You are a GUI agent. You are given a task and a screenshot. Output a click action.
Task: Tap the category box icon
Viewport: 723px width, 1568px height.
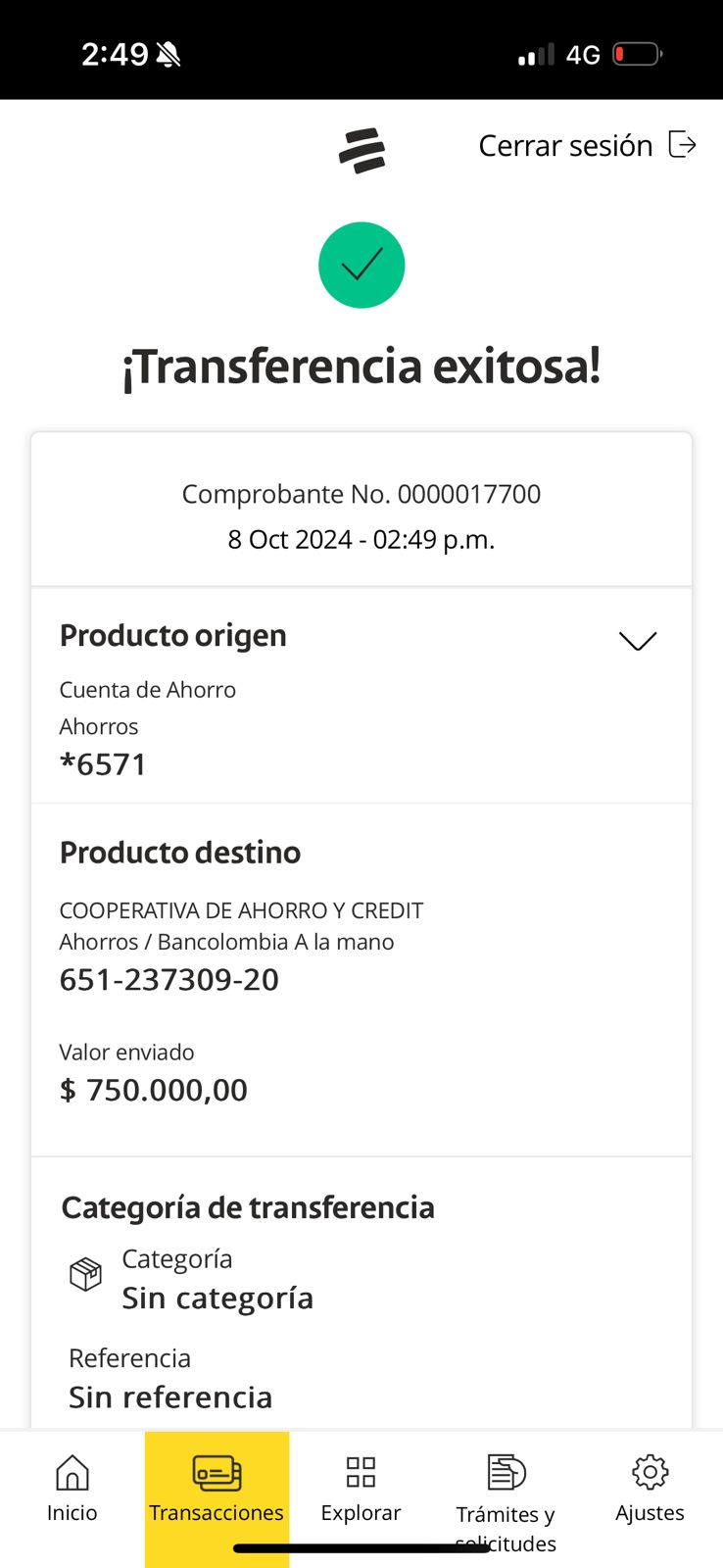[86, 1274]
